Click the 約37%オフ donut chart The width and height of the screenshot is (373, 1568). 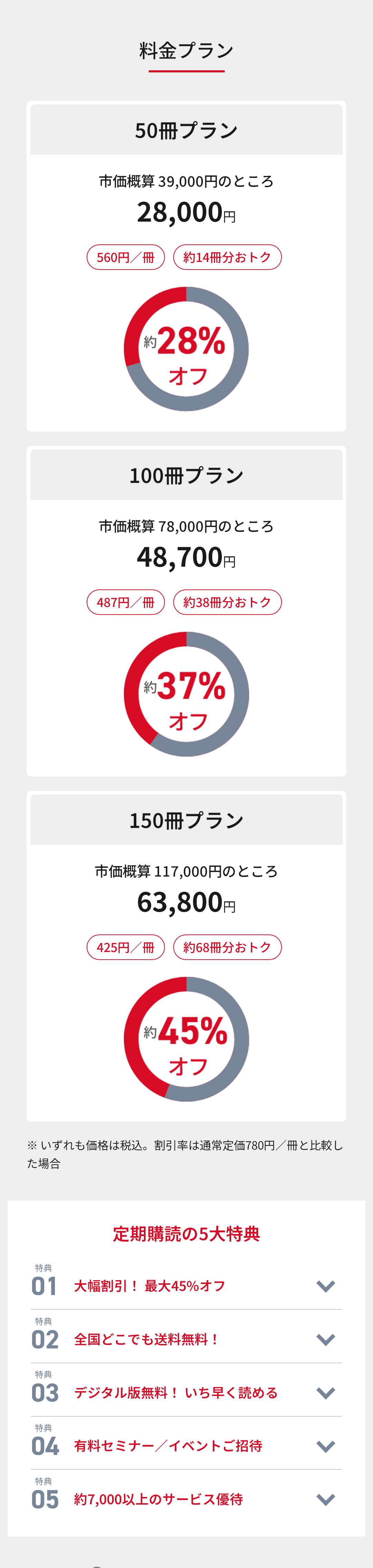click(186, 694)
